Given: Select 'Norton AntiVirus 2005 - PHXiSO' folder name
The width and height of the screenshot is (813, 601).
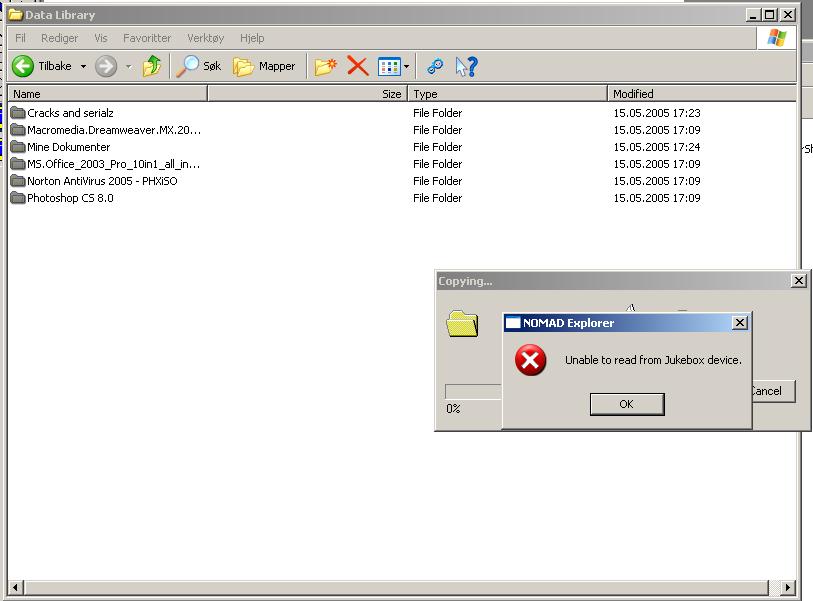Looking at the screenshot, I should click(102, 181).
